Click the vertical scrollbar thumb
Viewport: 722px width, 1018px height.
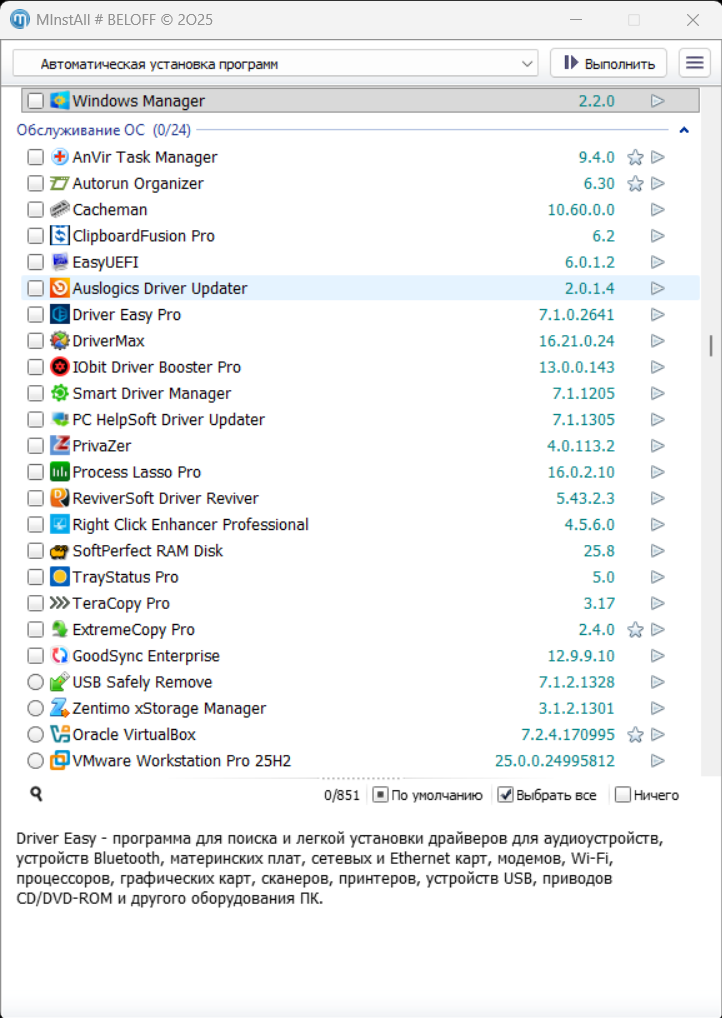711,345
